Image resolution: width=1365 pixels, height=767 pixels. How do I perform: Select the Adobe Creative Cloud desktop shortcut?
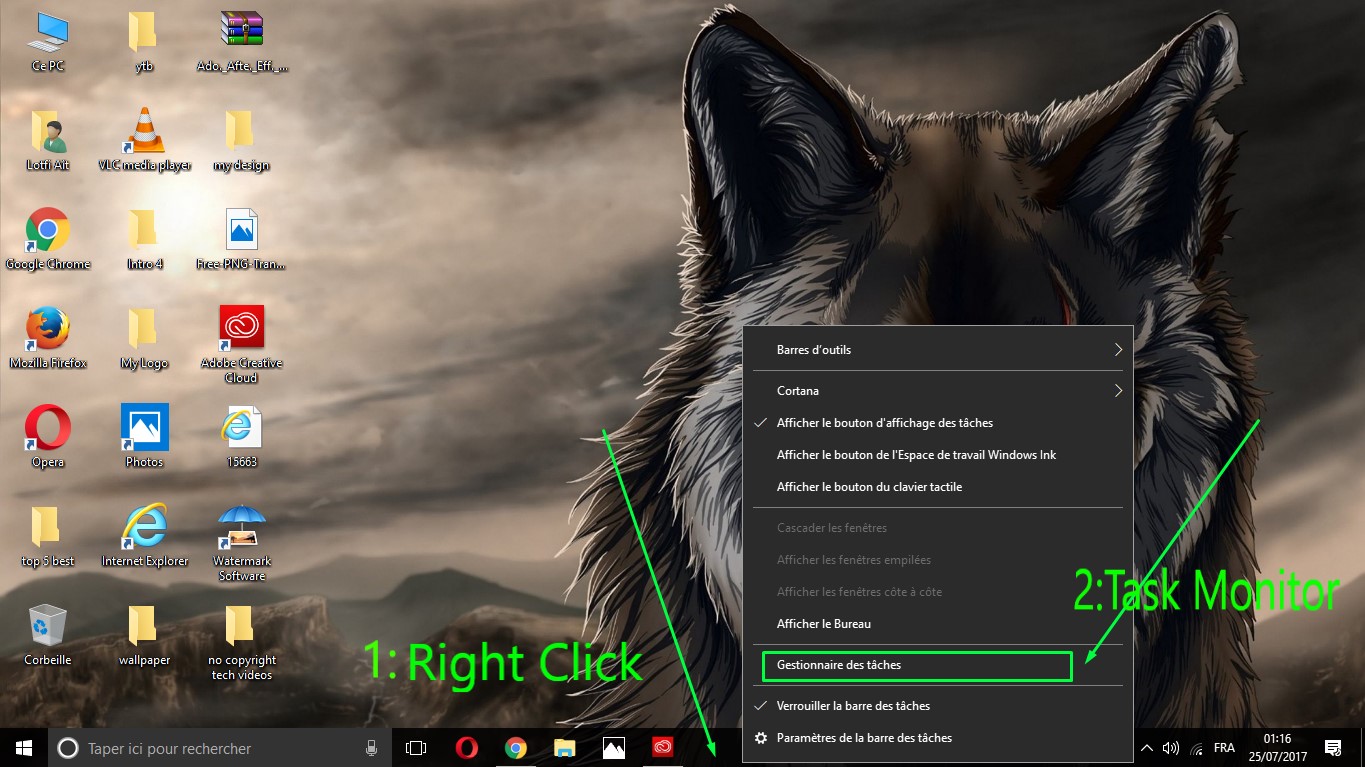pyautogui.click(x=241, y=344)
